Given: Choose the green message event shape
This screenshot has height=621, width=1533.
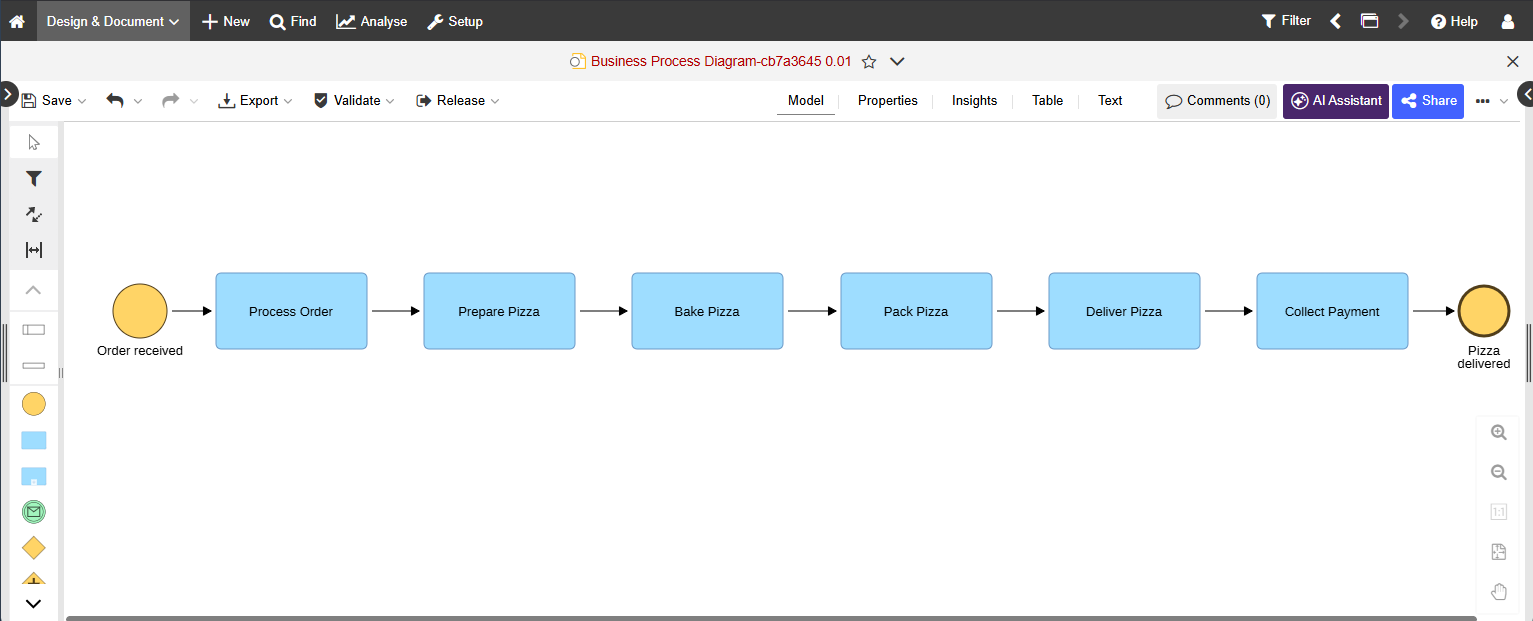Looking at the screenshot, I should pos(34,512).
